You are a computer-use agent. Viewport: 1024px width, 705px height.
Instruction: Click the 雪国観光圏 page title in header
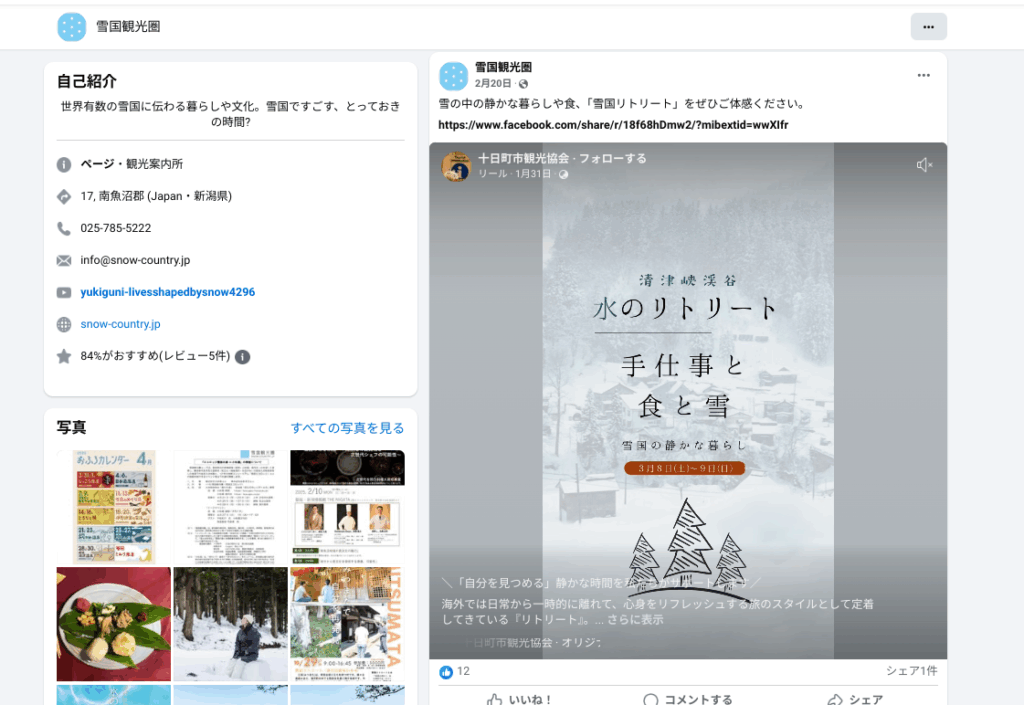pyautogui.click(x=128, y=27)
